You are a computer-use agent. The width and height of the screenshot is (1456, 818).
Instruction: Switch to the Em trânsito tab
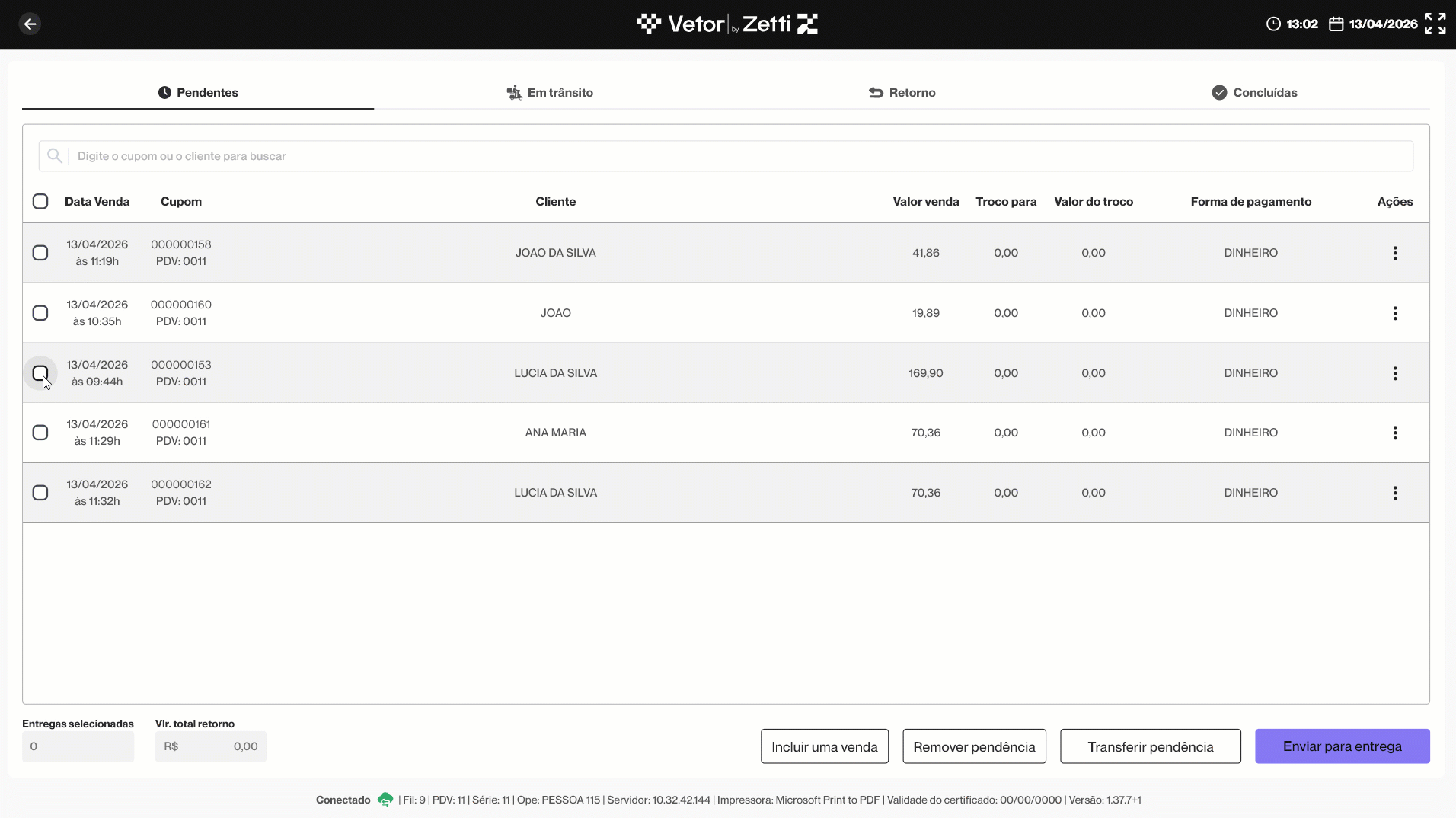(x=550, y=92)
